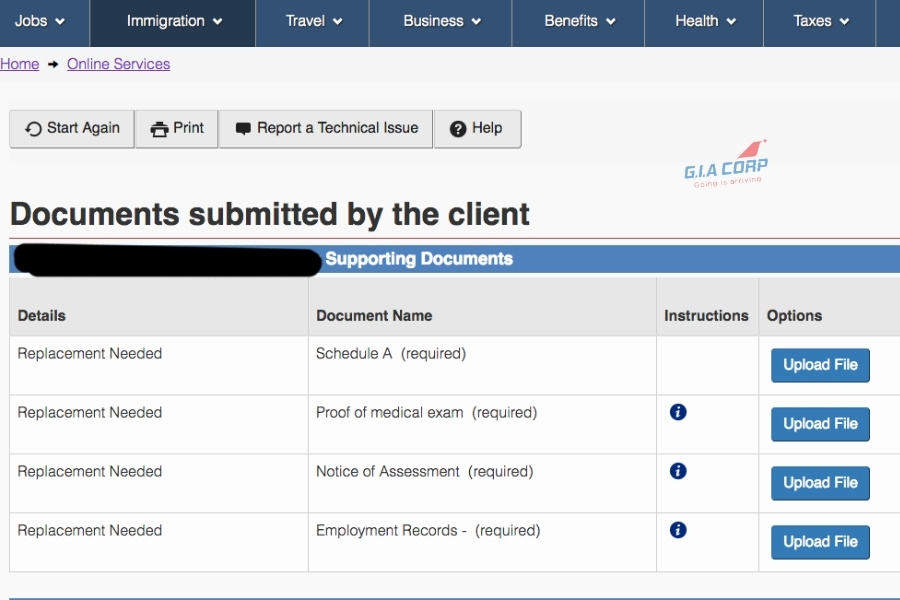This screenshot has height=600, width=900.
Task: Click the info icon for Employment Records
Action: 678,530
